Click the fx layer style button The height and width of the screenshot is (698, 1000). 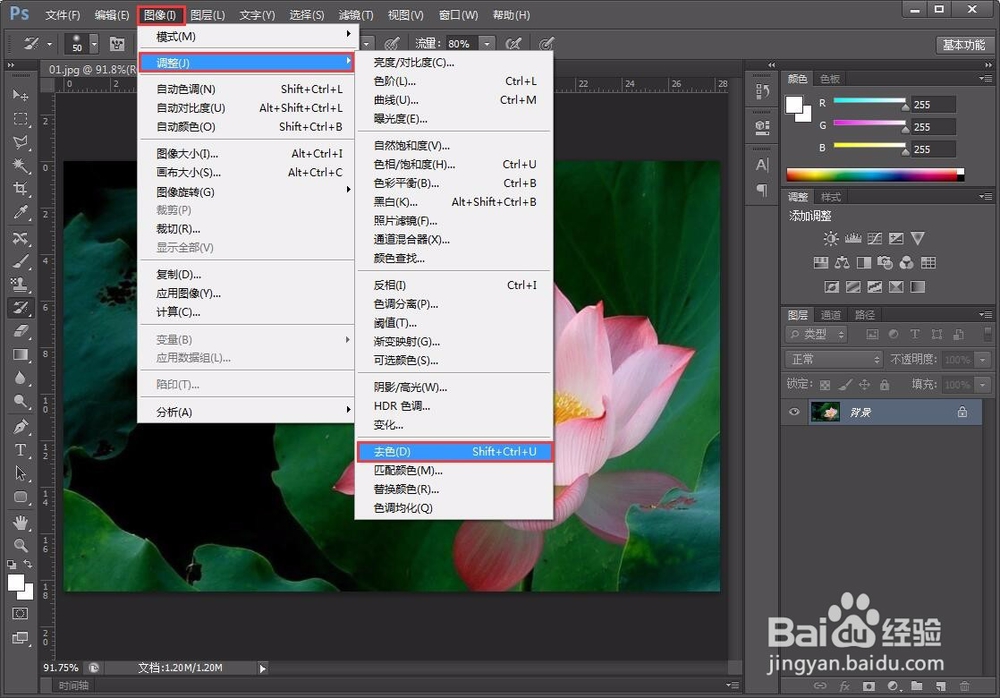(x=845, y=686)
